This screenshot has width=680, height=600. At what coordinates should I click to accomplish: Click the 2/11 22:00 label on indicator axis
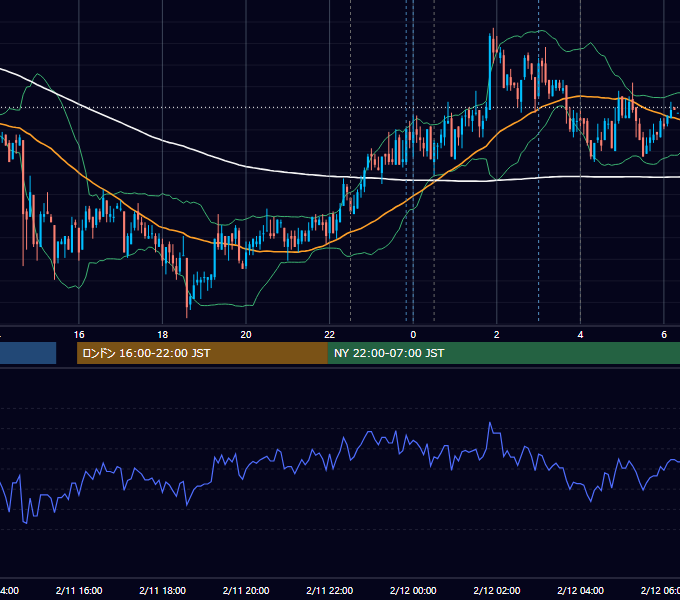pyautogui.click(x=330, y=591)
